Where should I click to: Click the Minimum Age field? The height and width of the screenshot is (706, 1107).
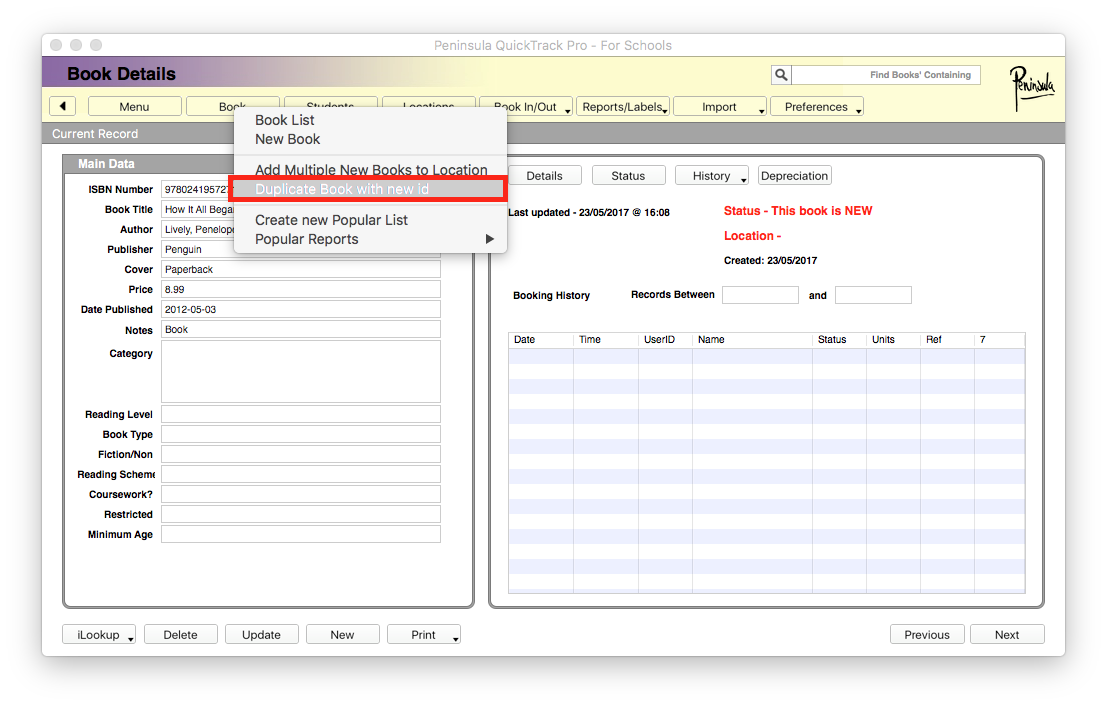301,534
